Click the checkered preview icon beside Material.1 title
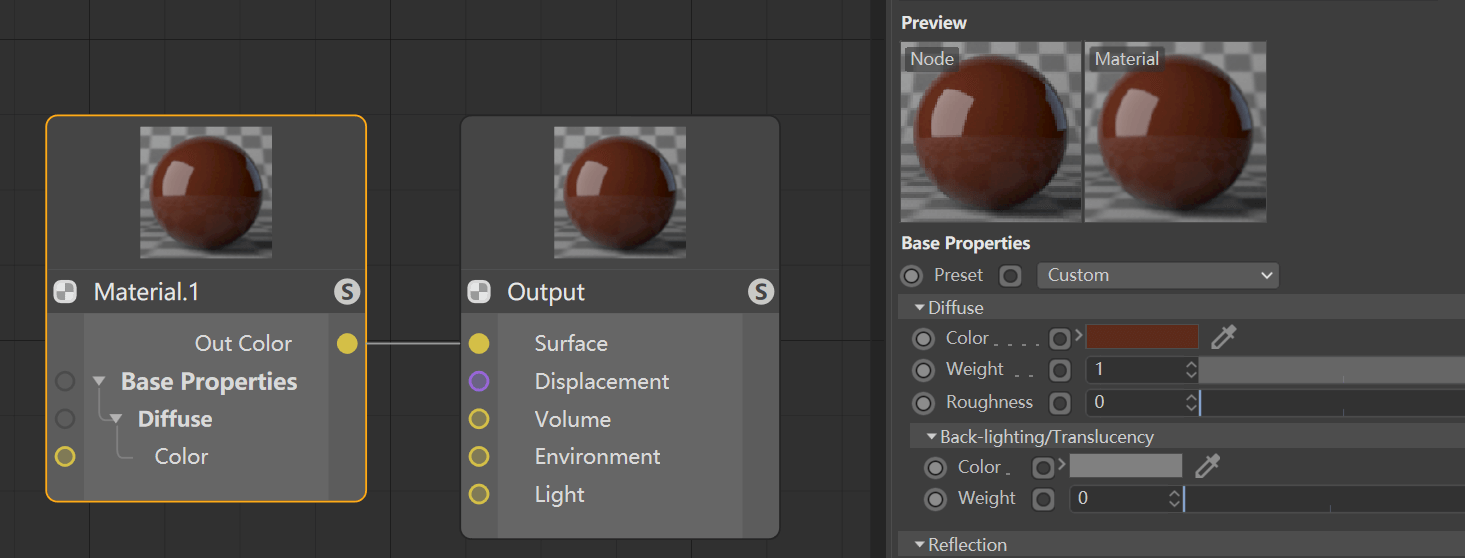 coord(65,292)
